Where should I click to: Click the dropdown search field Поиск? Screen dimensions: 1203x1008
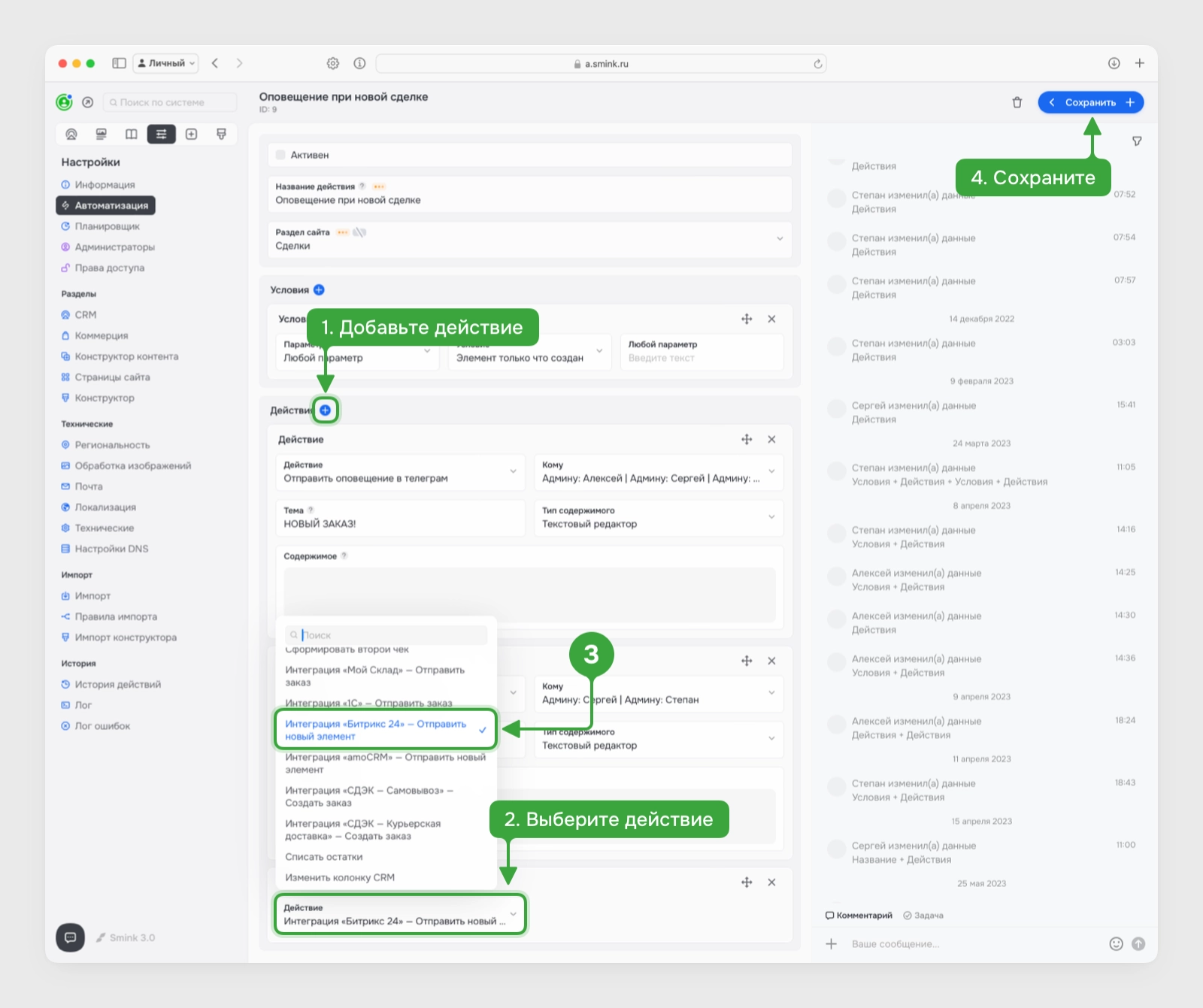point(386,635)
